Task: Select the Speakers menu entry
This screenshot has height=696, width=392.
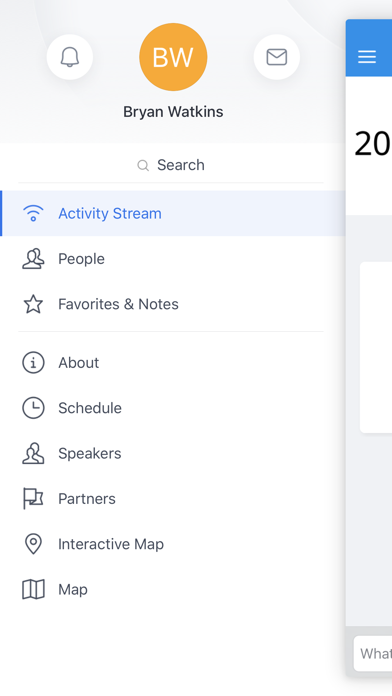Action: 173,453
